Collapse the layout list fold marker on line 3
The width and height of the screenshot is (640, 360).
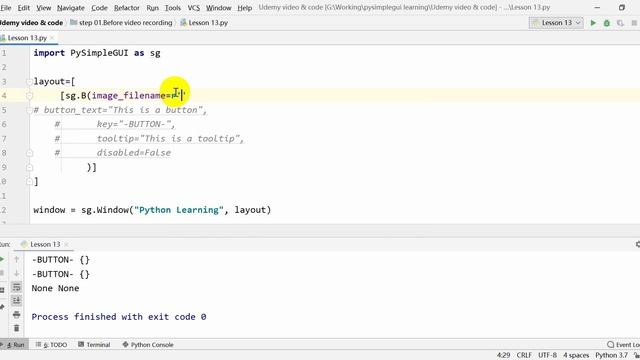pyautogui.click(x=29, y=82)
